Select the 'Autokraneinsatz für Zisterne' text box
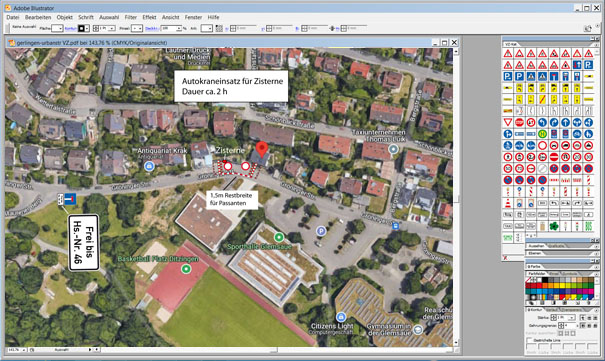Image resolution: width=605 pixels, height=361 pixels. click(x=231, y=86)
